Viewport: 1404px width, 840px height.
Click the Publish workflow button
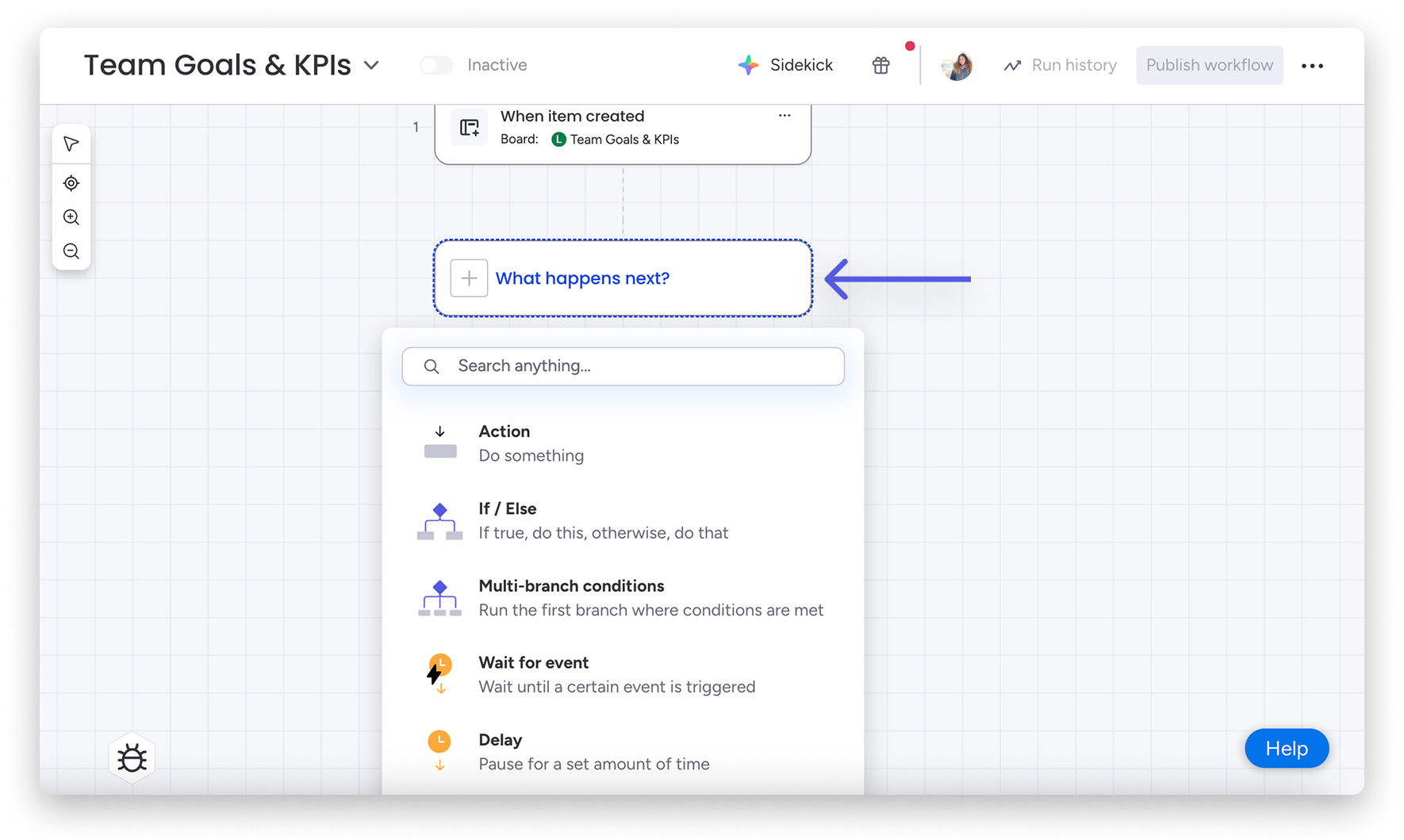1209,65
